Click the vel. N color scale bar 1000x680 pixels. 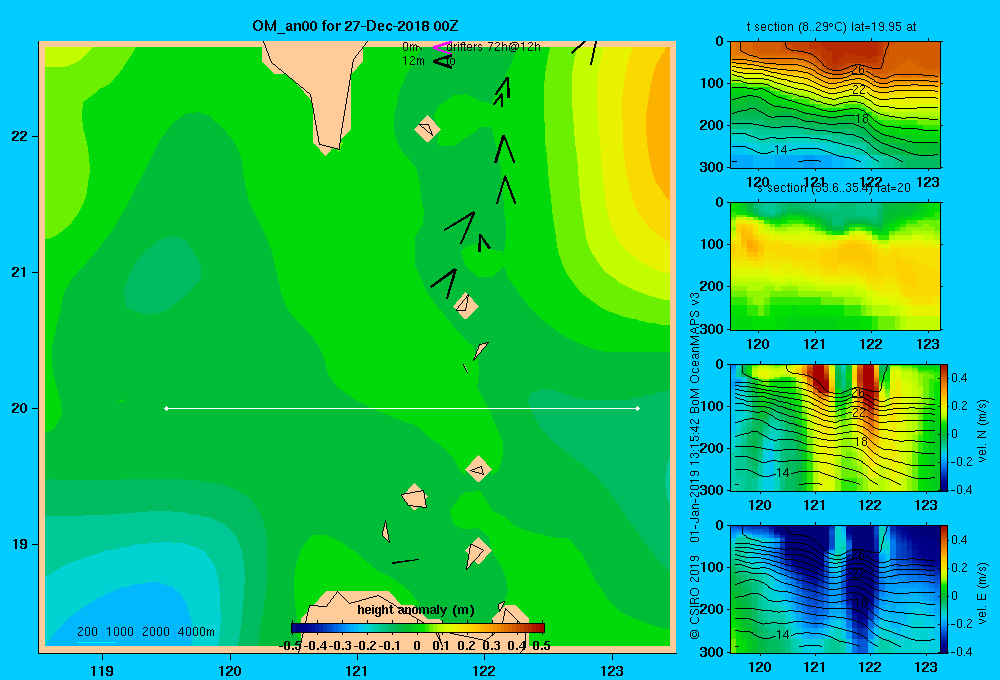[945, 427]
